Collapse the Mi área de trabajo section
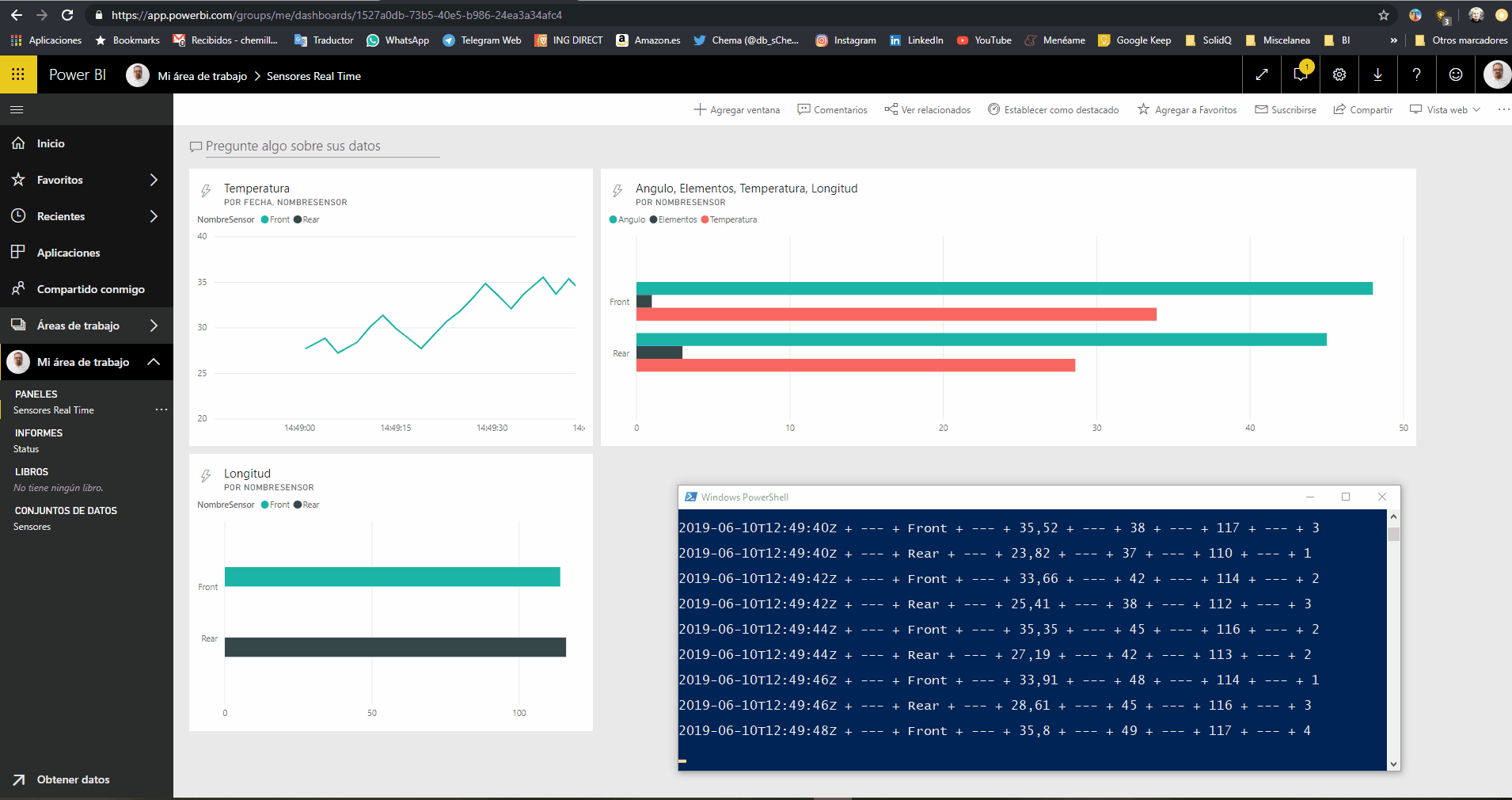 point(154,362)
